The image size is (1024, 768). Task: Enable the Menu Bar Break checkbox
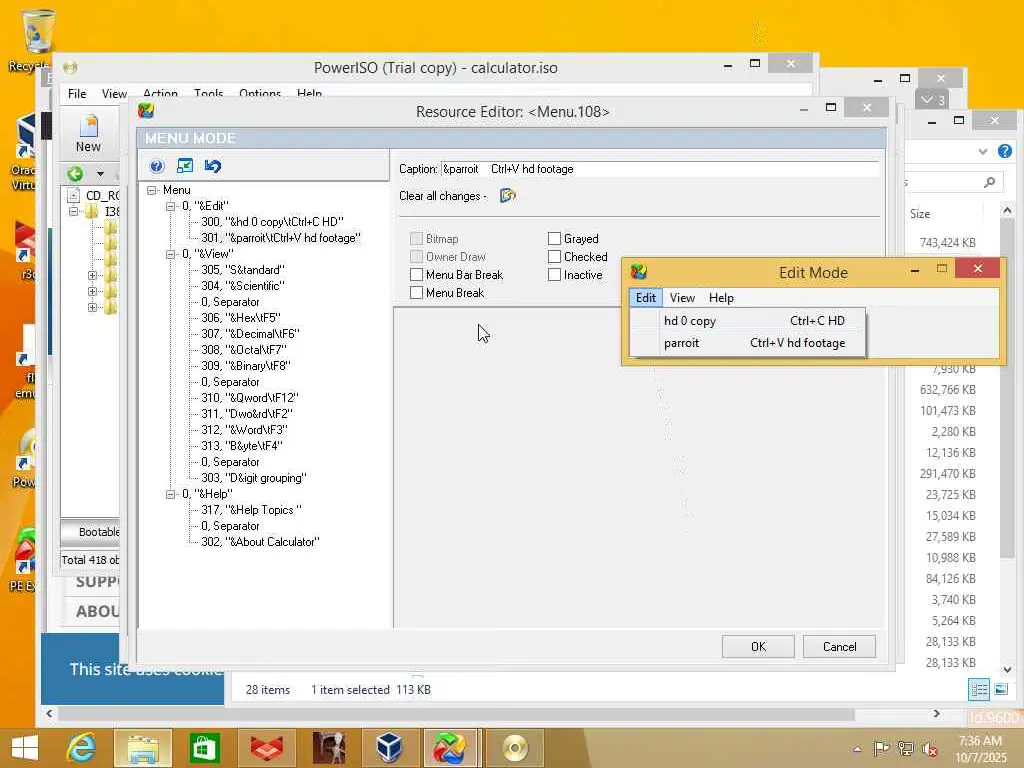tap(417, 274)
